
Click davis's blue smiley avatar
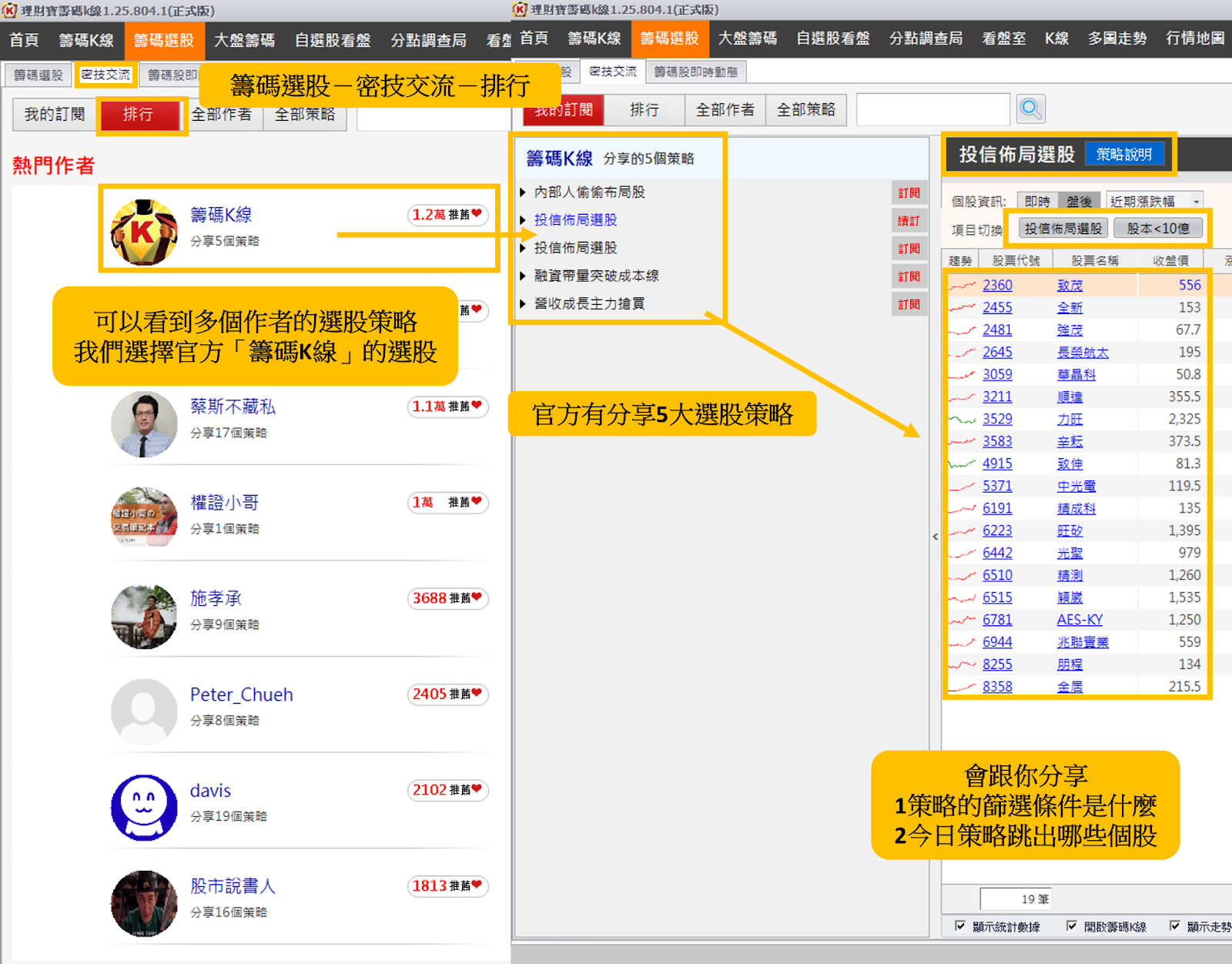[144, 807]
